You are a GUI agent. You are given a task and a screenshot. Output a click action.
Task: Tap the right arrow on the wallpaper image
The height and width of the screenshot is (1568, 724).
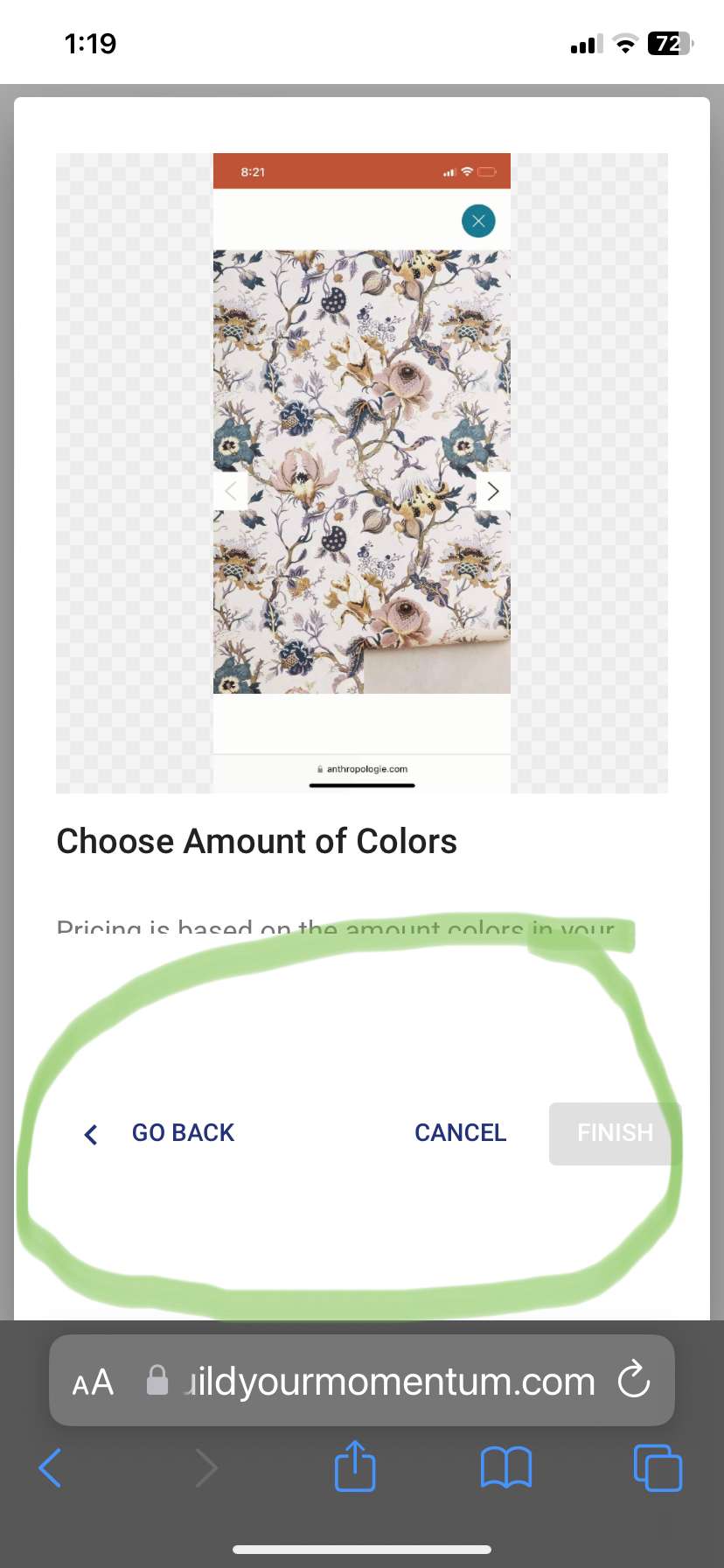point(493,491)
